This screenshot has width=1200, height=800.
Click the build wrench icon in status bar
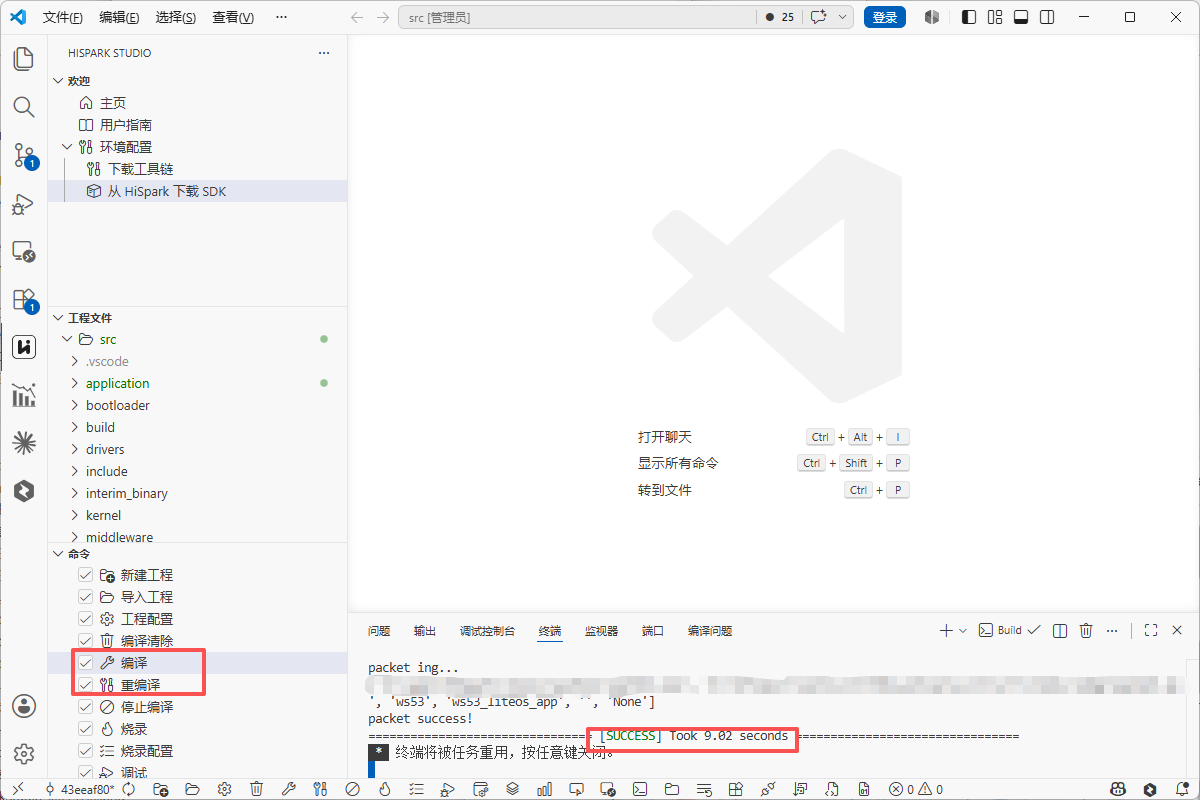[288, 789]
